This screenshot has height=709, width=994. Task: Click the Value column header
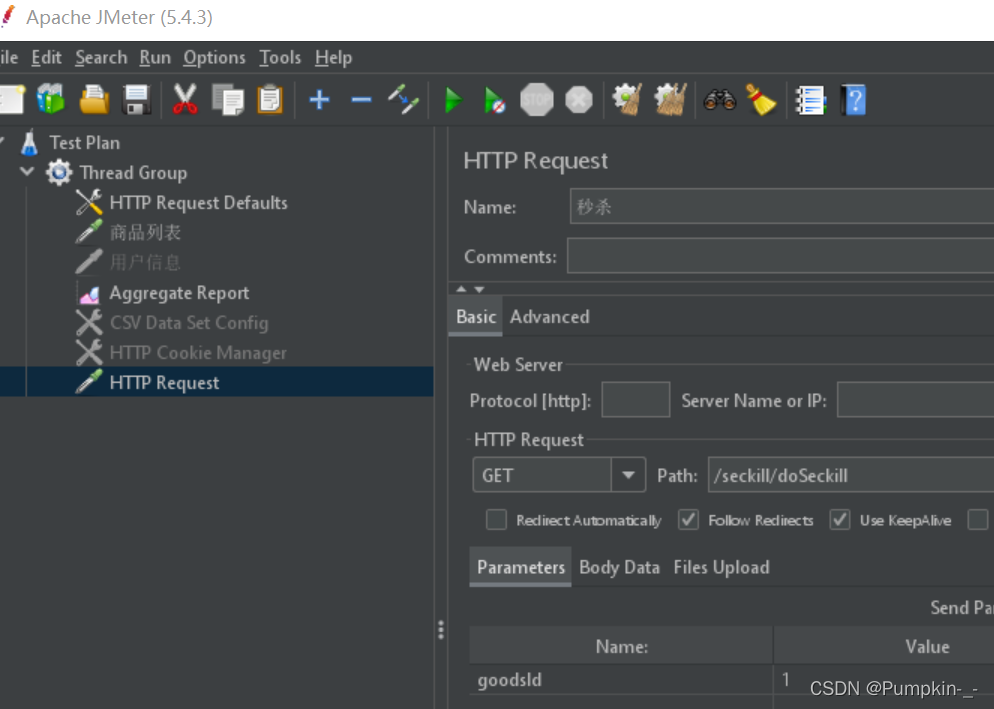(x=927, y=647)
